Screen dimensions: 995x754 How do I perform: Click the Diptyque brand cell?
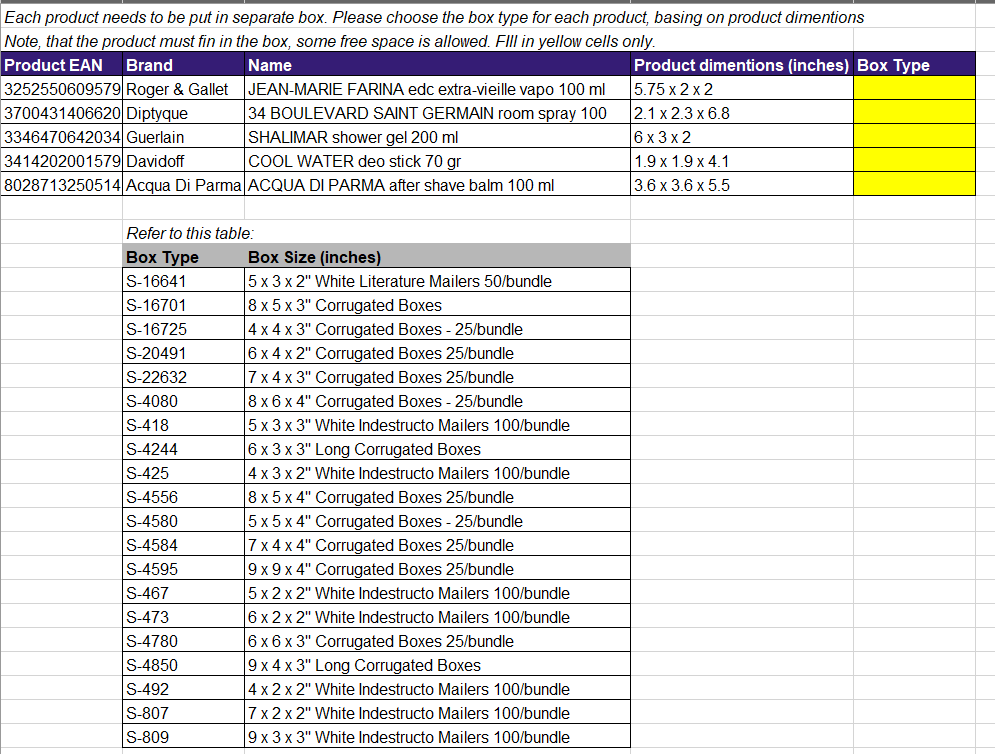pos(183,112)
